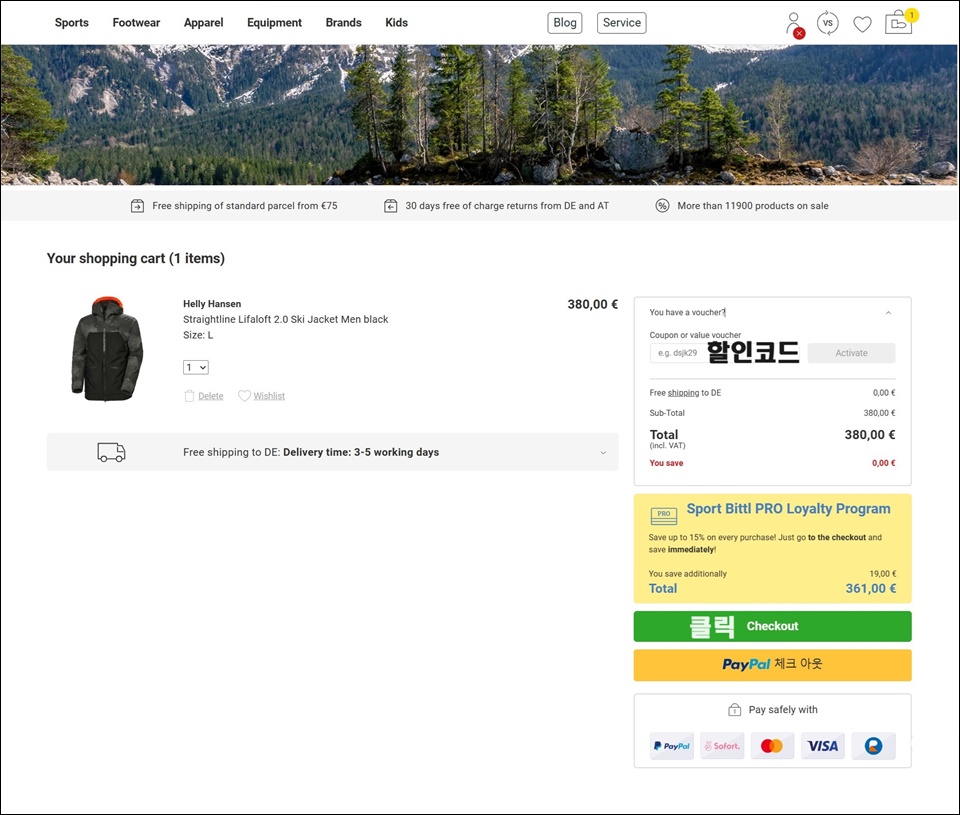Click into the coupon code input field
The width and height of the screenshot is (960, 815).
click(x=727, y=353)
